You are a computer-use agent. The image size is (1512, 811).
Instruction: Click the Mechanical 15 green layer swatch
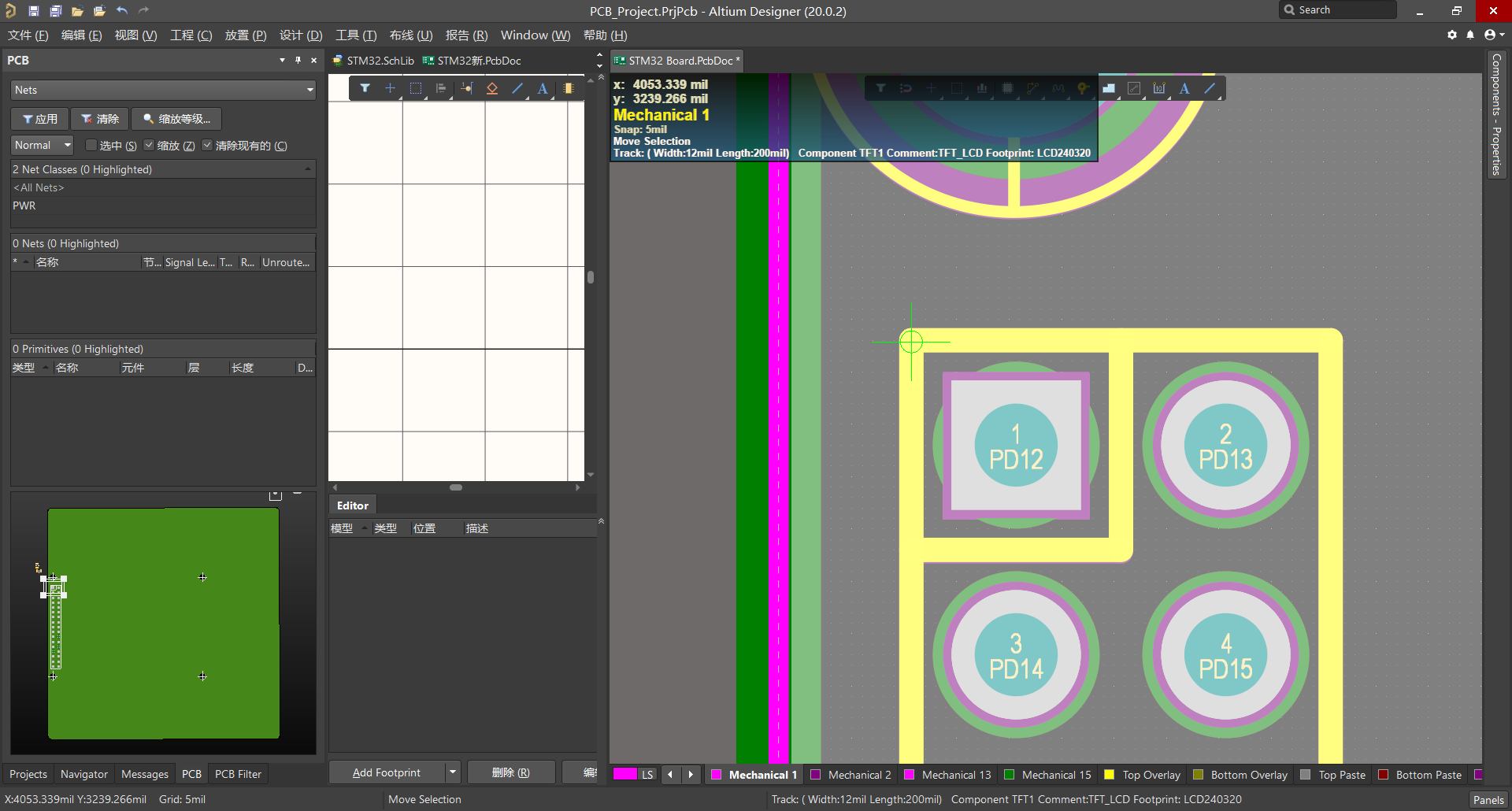pos(1009,775)
